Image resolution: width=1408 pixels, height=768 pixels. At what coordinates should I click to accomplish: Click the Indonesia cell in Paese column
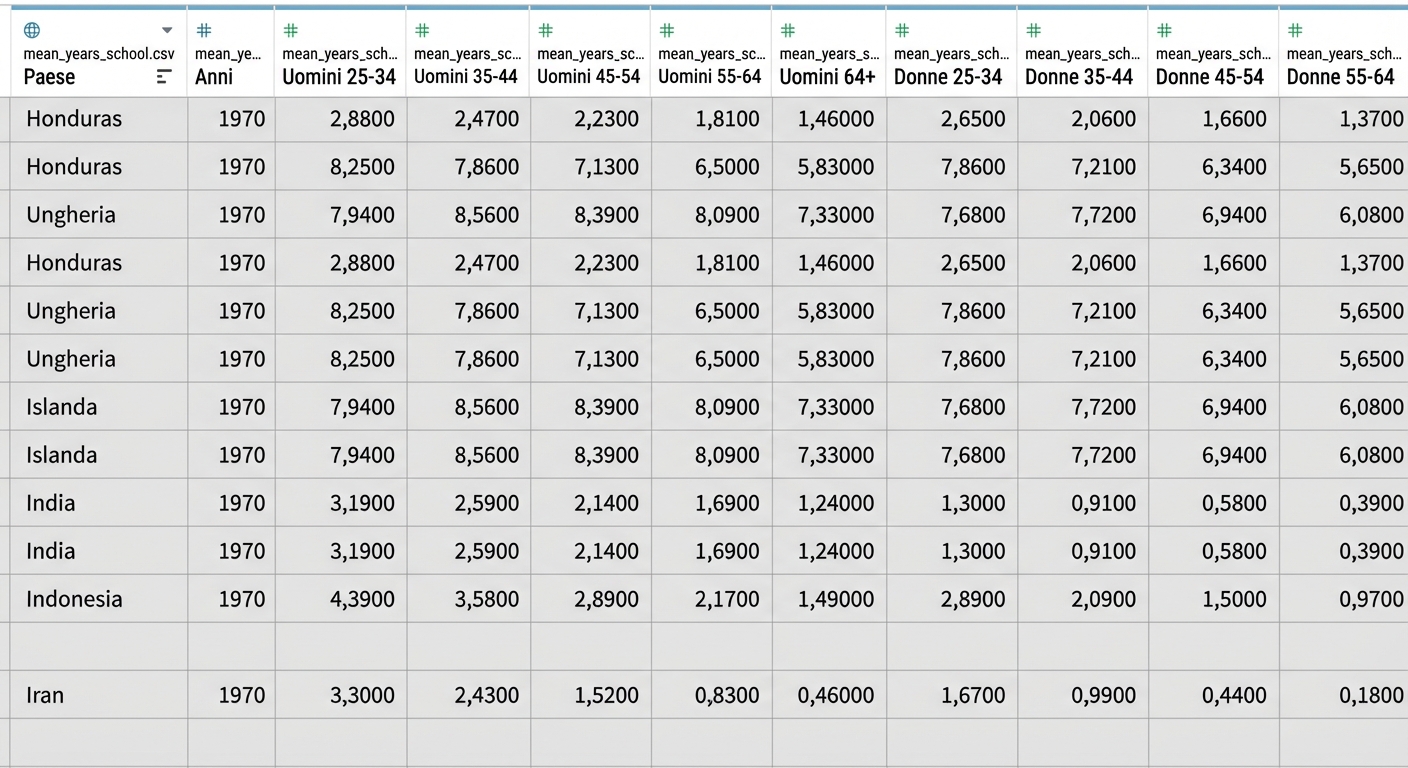pyautogui.click(x=74, y=599)
